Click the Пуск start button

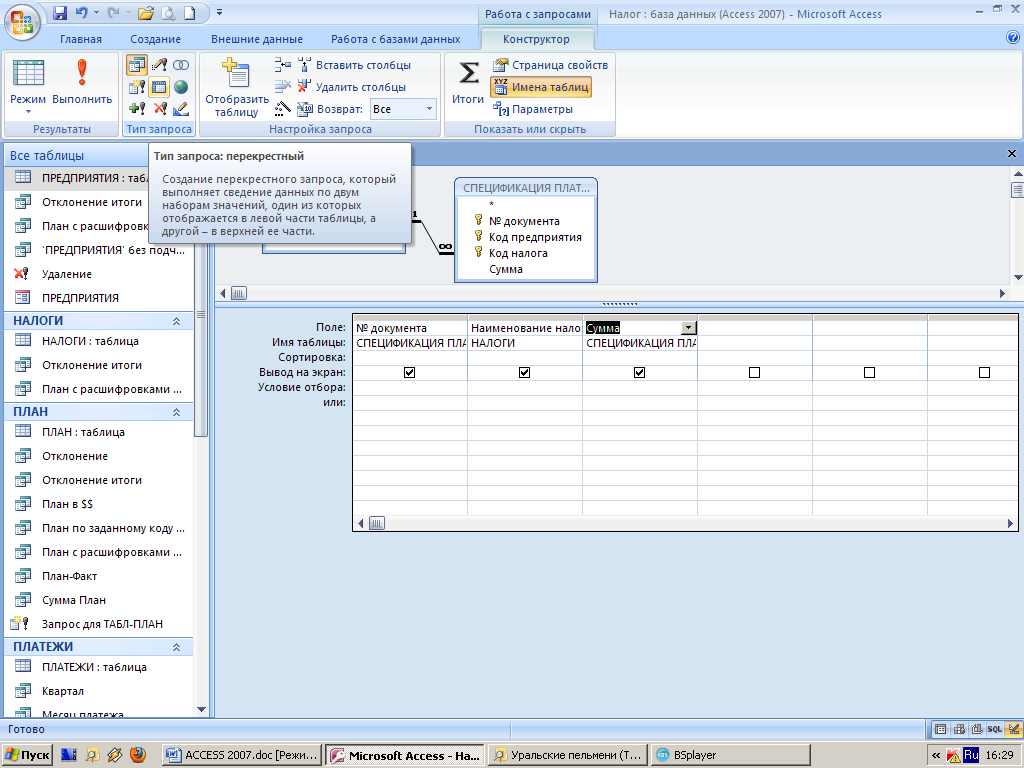coord(27,755)
